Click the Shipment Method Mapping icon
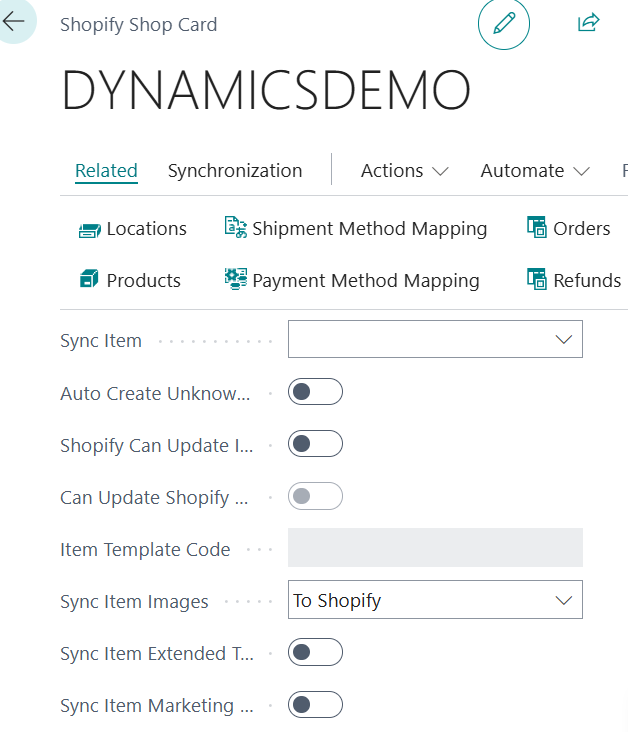The width and height of the screenshot is (628, 732). click(235, 227)
